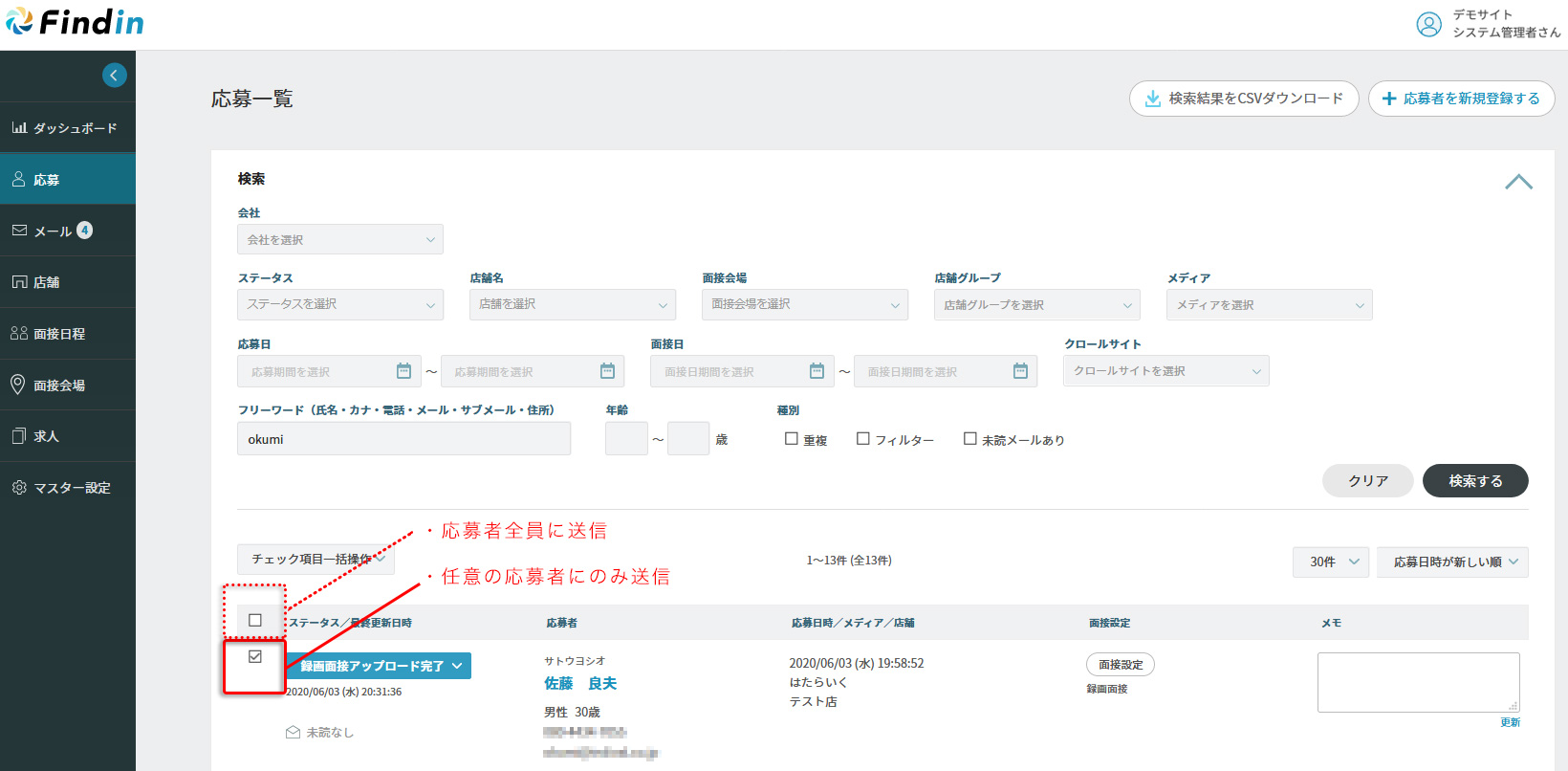Check the 未読メールあり option
Viewport: 1568px width, 771px height.
[970, 439]
